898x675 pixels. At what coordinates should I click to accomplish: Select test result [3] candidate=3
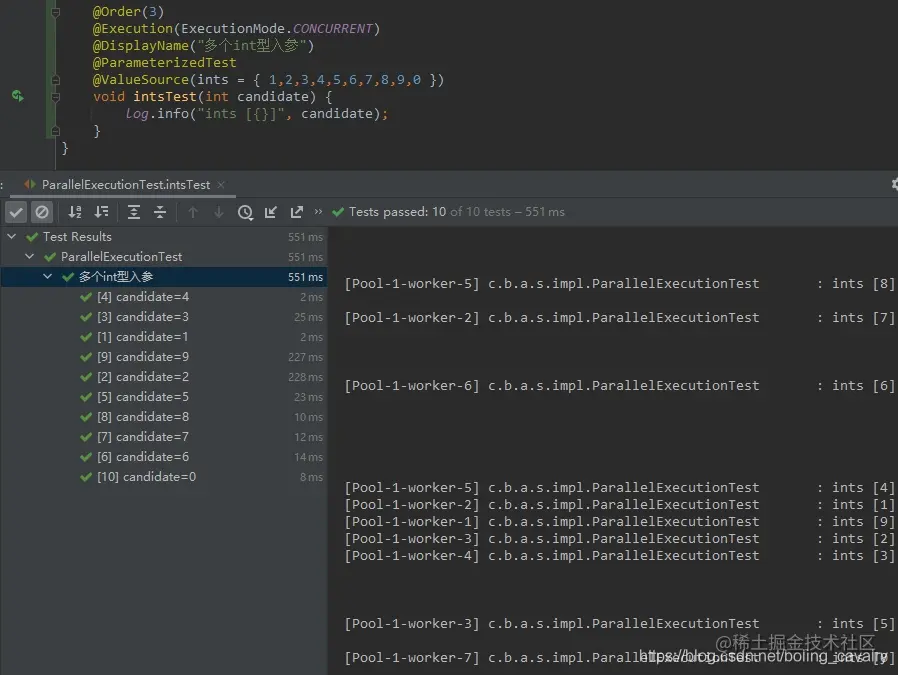[164, 317]
